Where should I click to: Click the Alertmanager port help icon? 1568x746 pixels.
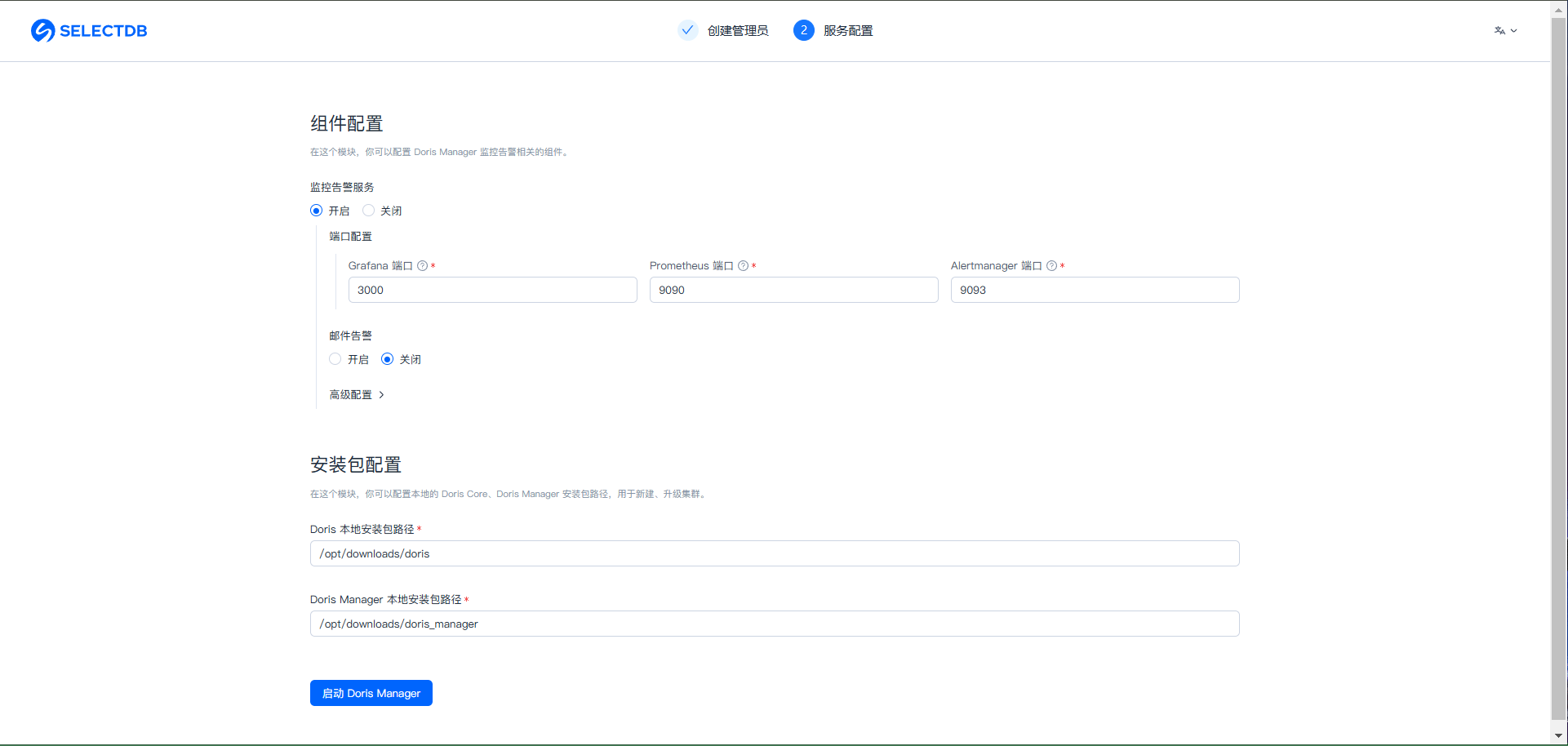click(x=1051, y=266)
